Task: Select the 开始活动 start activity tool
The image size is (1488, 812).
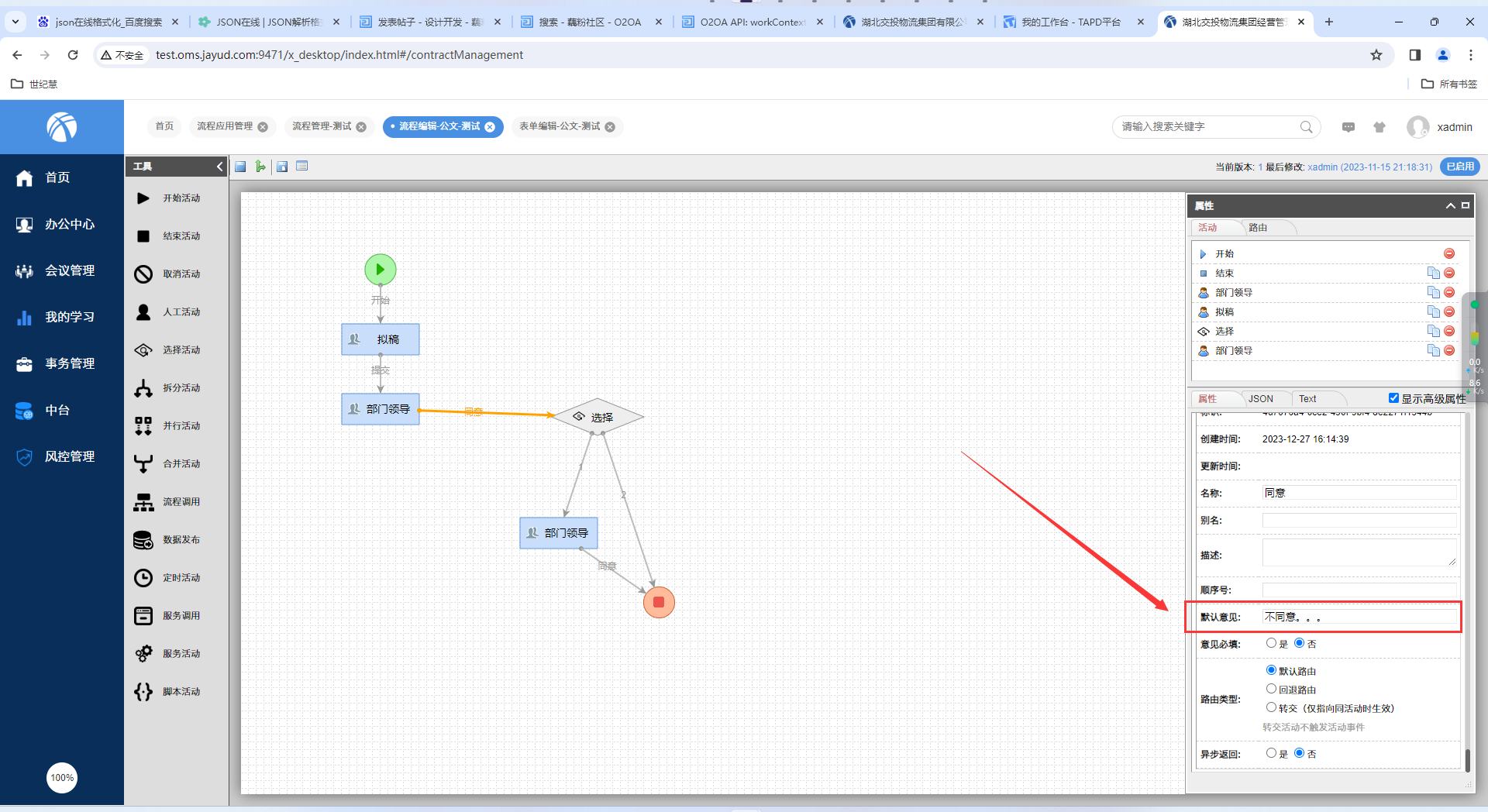Action: [167, 198]
